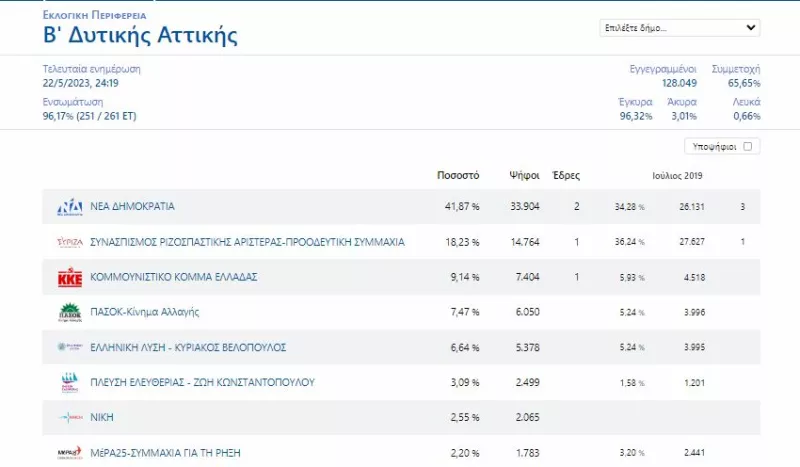Viewport: 800px width, 467px height.
Task: Click the Άκυρα label
Action: 682,102
